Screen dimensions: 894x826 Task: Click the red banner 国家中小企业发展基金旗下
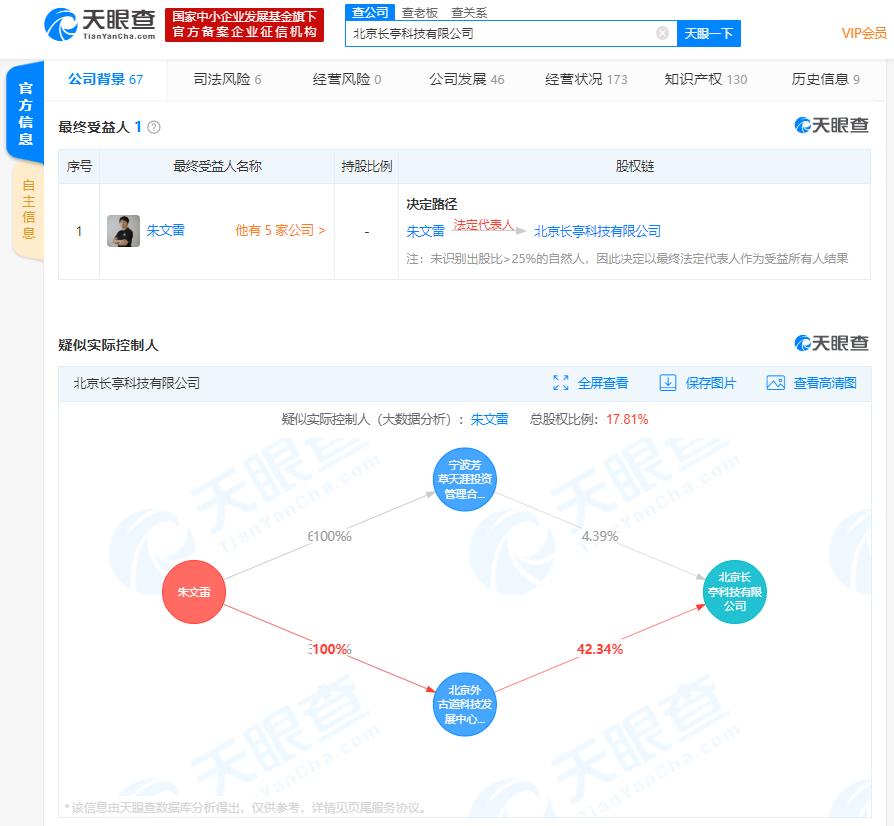click(x=245, y=25)
